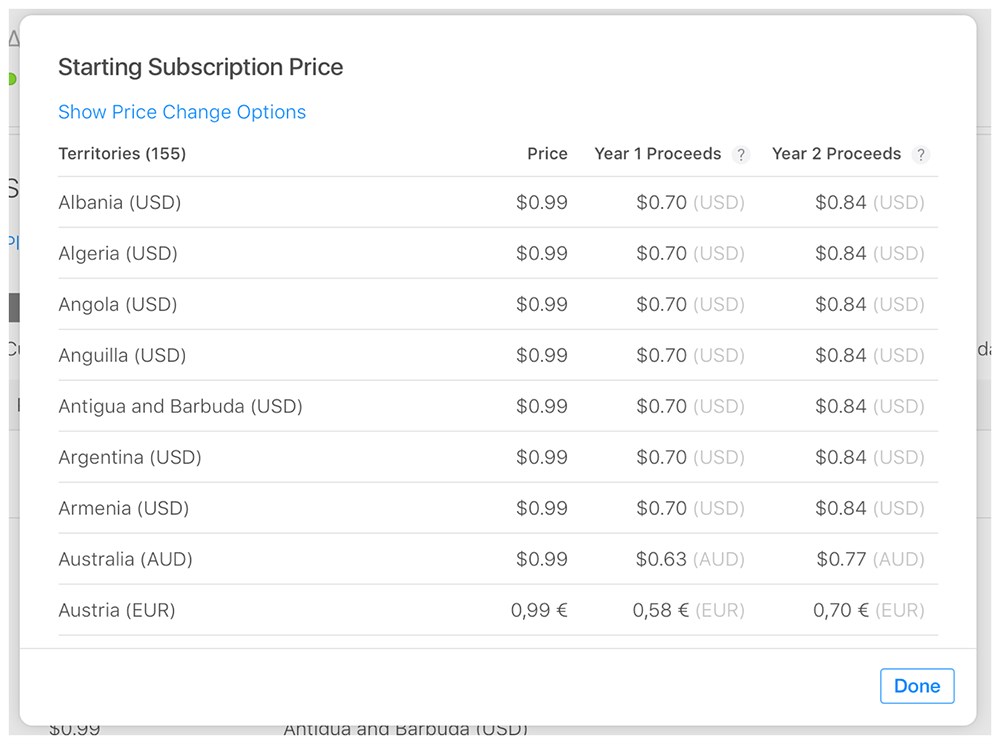The height and width of the screenshot is (744, 1000).
Task: Select the Austria (EUR) territory row
Action: click(x=497, y=610)
